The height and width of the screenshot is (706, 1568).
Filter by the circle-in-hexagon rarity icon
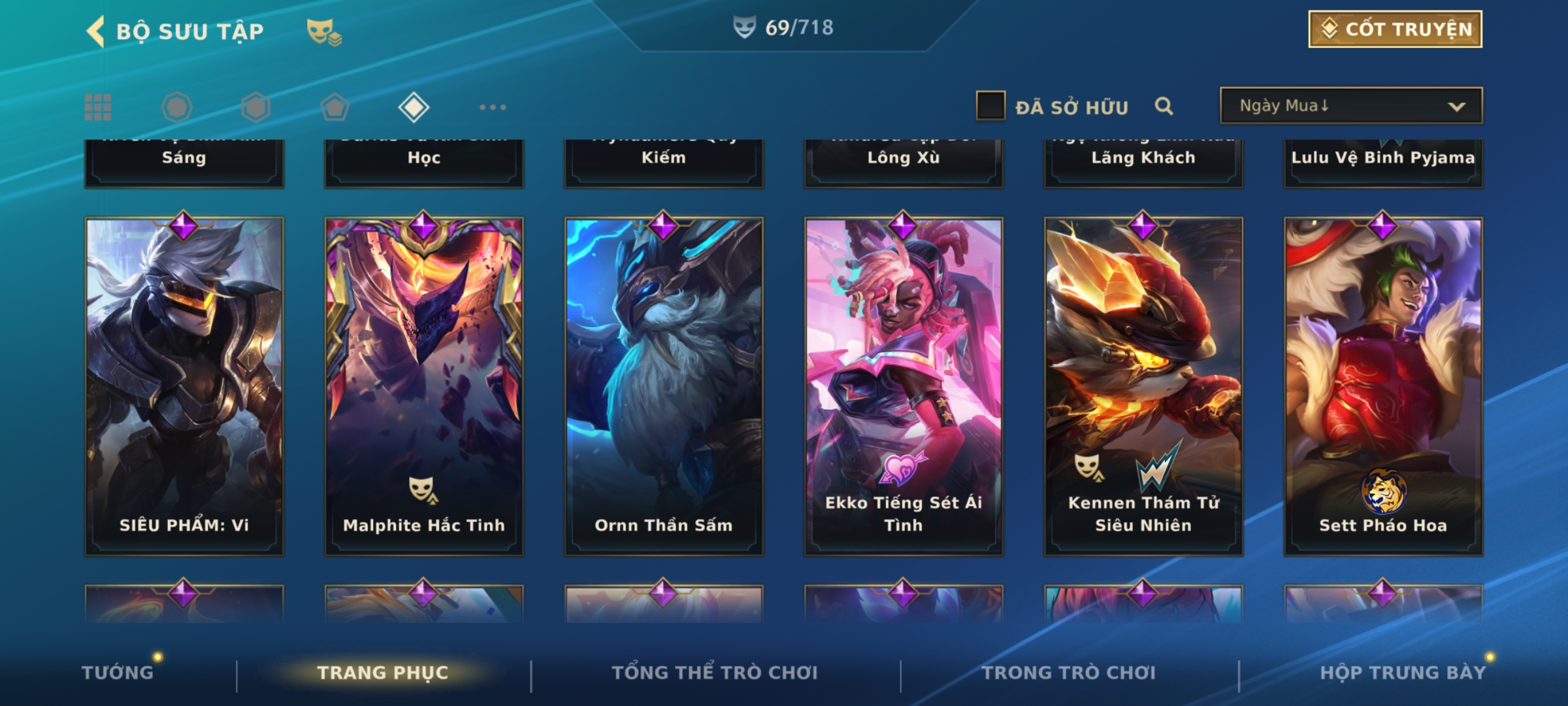(176, 107)
